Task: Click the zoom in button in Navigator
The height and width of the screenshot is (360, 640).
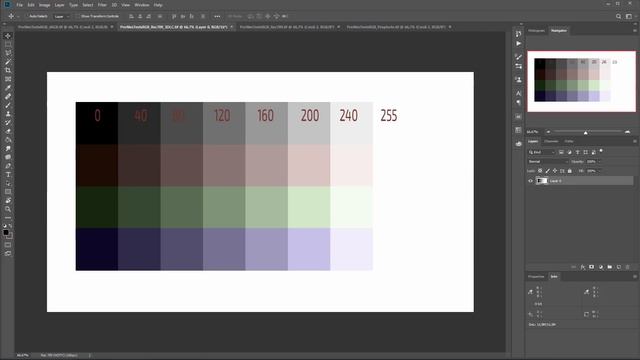Action: click(x=627, y=132)
